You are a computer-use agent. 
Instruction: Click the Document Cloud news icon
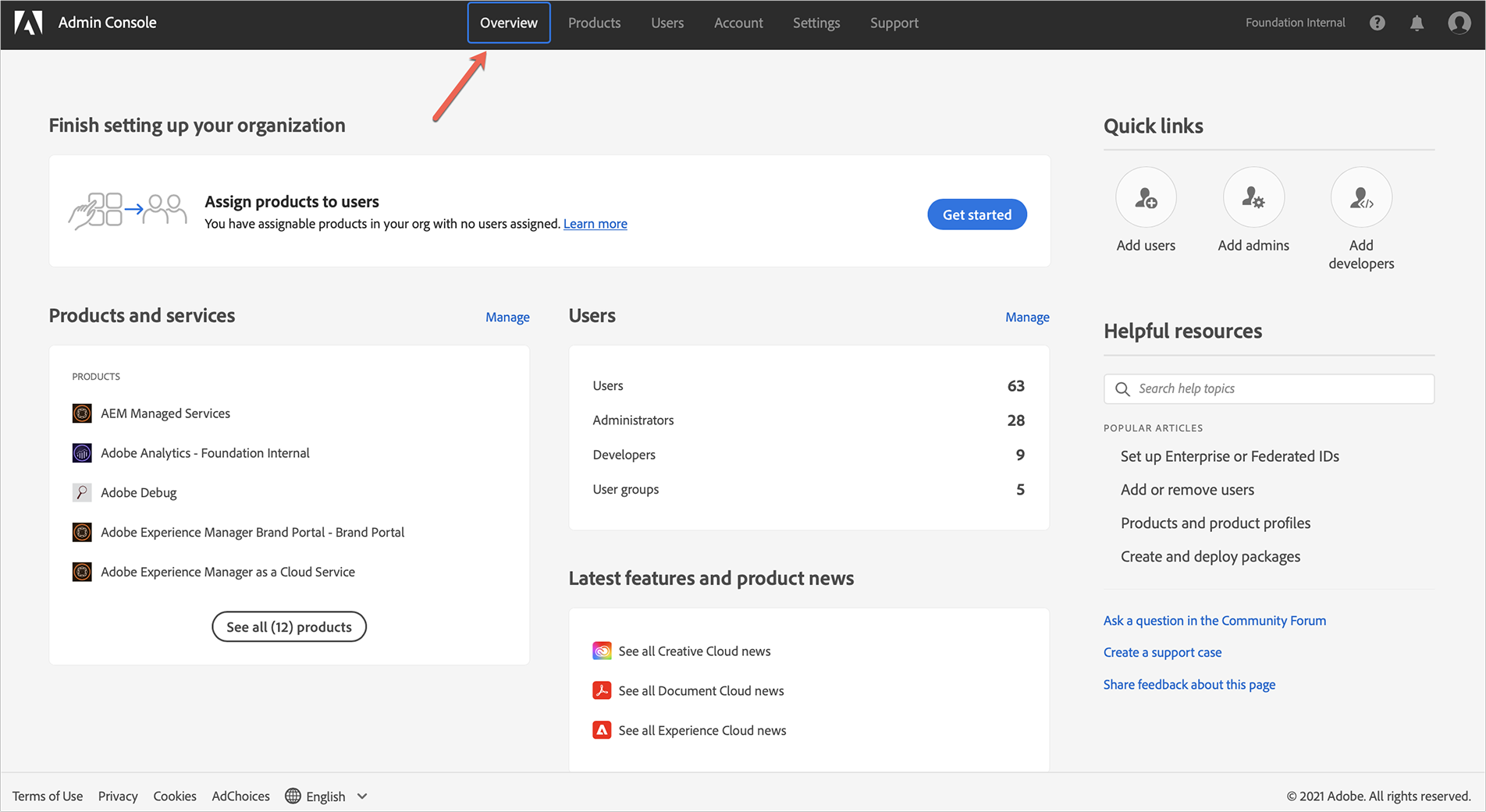coord(602,690)
